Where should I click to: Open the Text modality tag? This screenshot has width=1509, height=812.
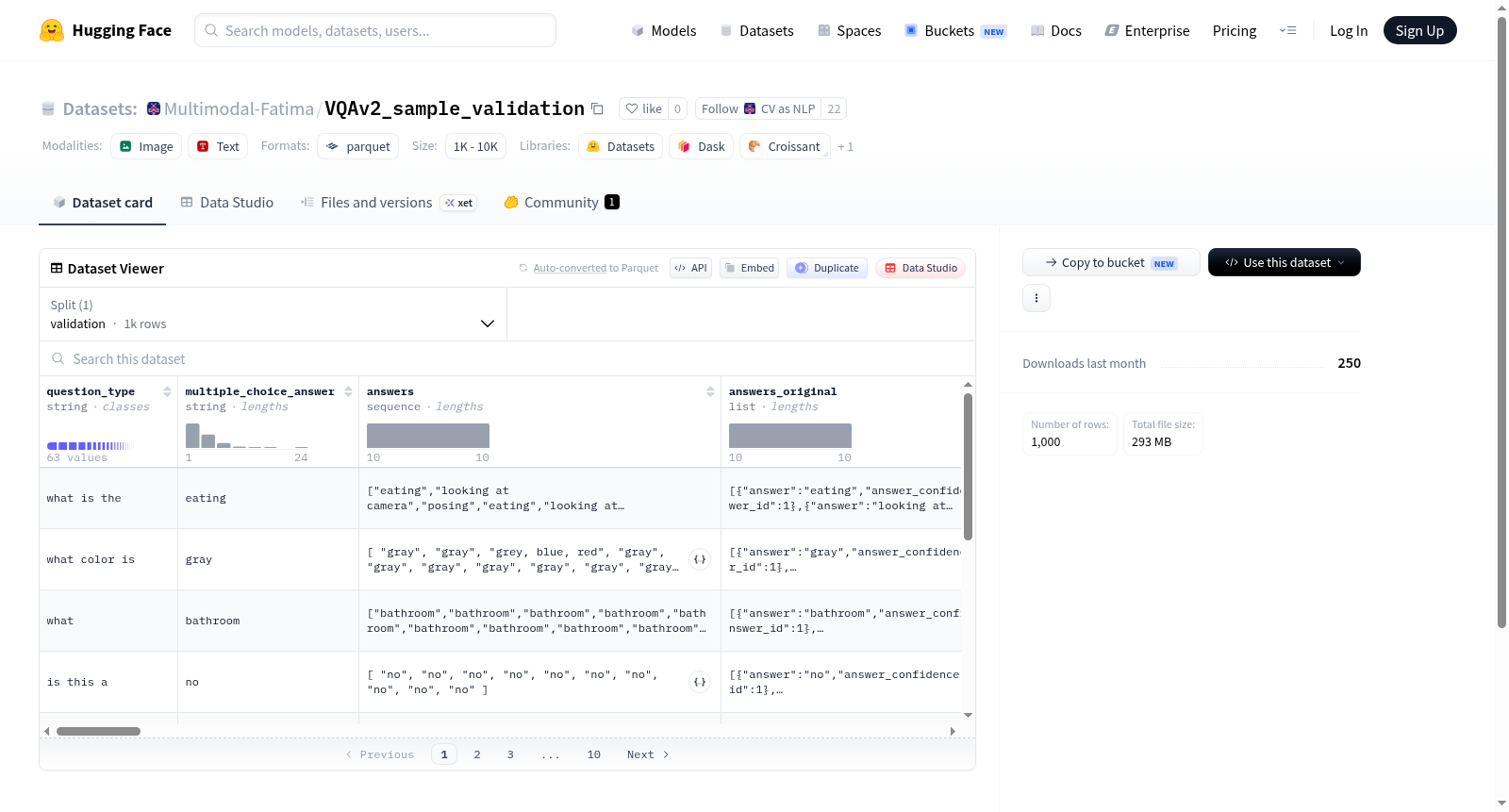click(x=218, y=146)
